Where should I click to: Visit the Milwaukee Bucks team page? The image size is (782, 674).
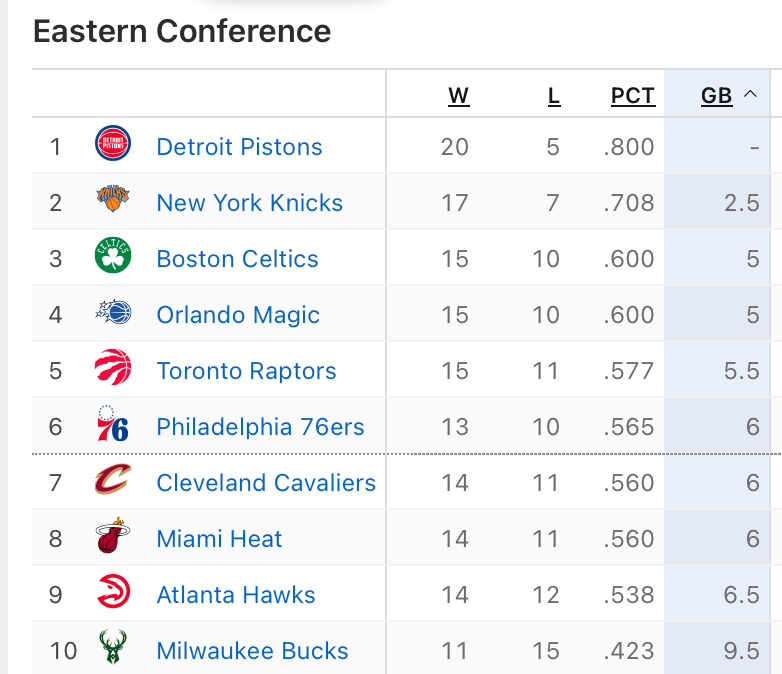tap(252, 651)
